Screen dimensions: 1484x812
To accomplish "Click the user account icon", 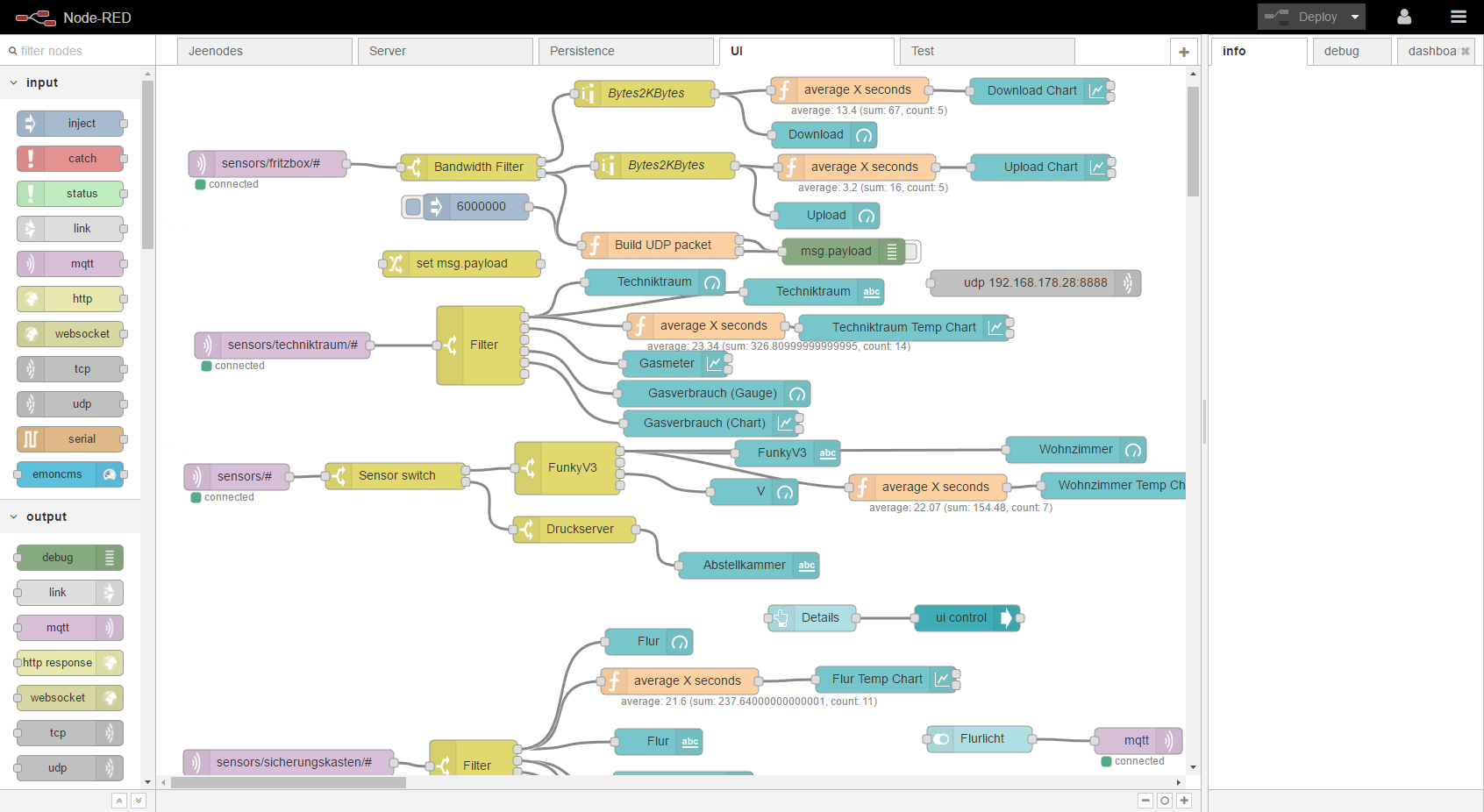I will click(1403, 17).
